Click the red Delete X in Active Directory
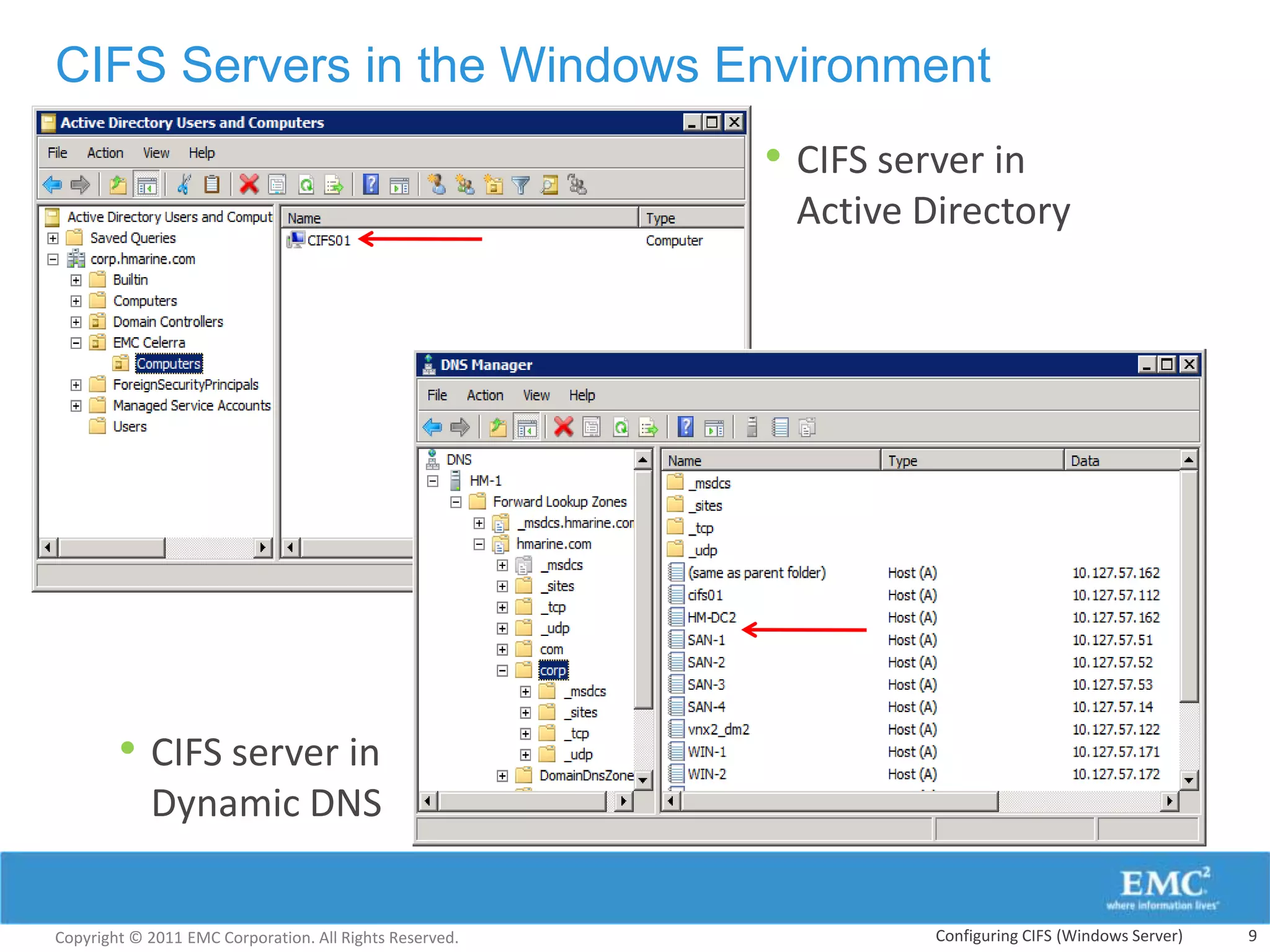 pos(249,185)
